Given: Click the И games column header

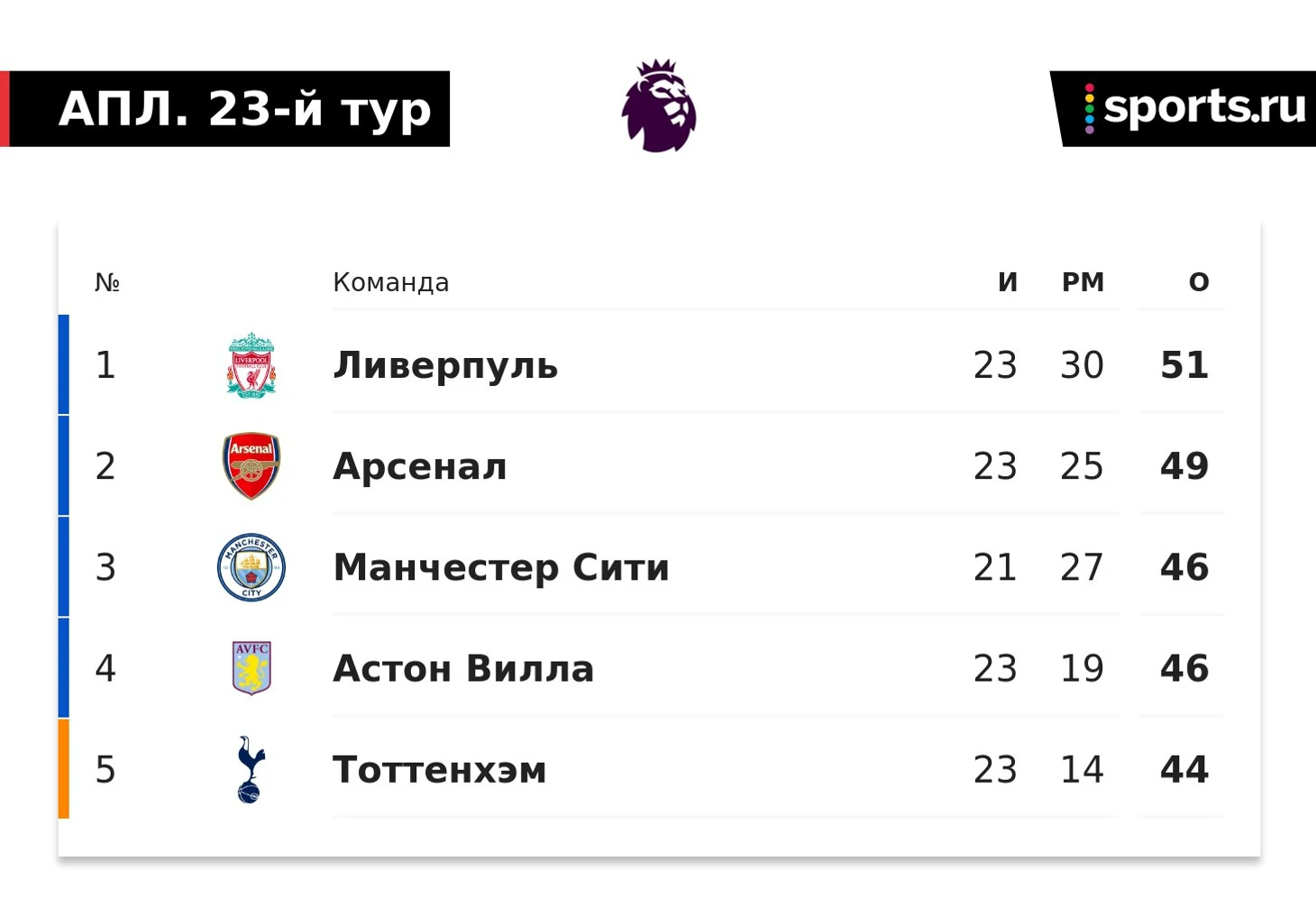Looking at the screenshot, I should [x=1008, y=282].
